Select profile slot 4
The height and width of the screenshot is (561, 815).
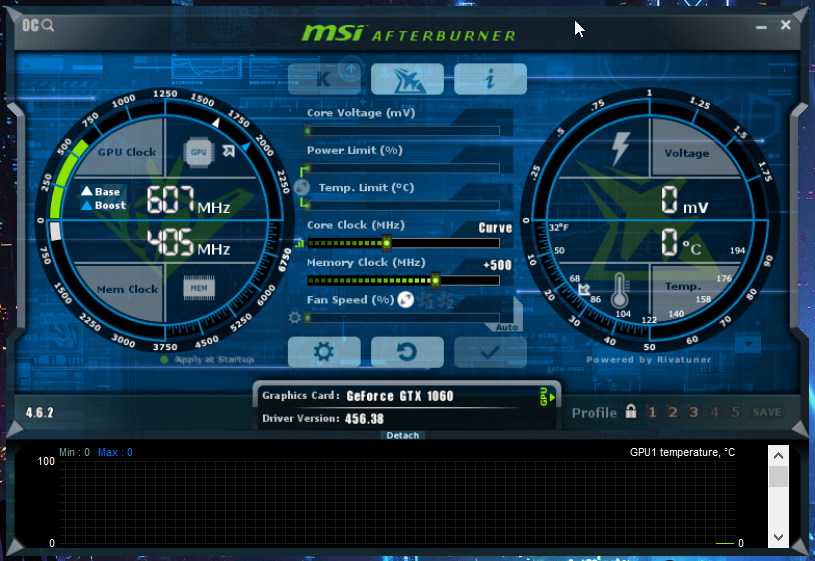point(714,412)
